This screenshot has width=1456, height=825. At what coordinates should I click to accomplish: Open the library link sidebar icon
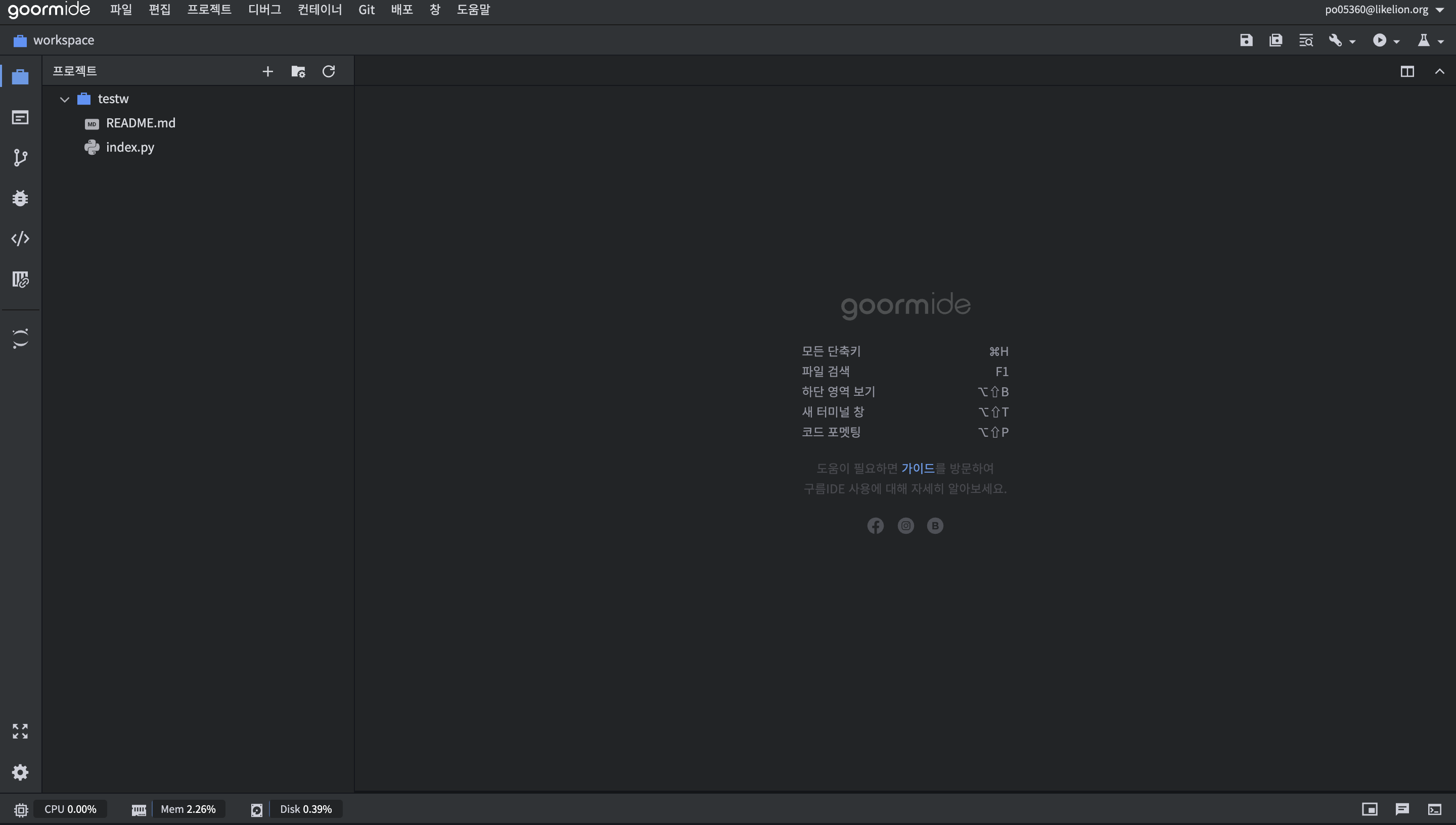[x=20, y=280]
